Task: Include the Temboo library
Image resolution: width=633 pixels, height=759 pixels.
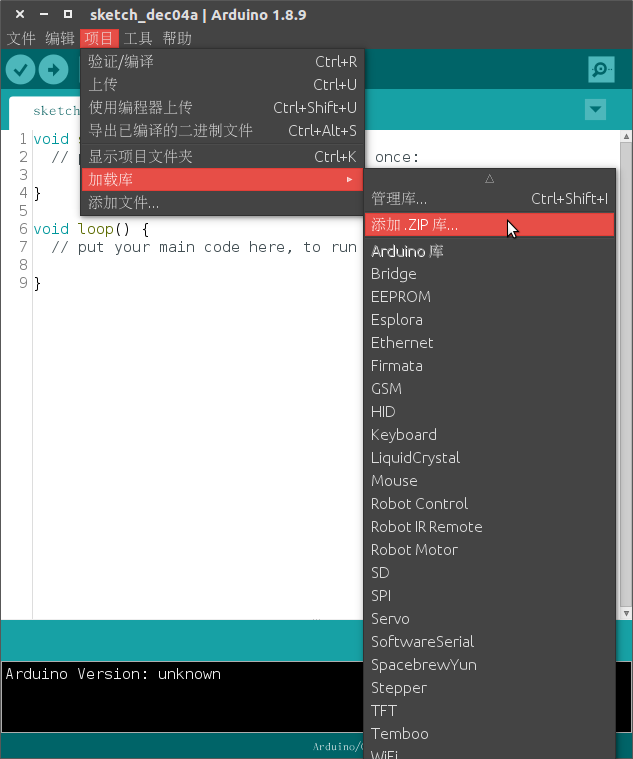Action: [x=489, y=734]
